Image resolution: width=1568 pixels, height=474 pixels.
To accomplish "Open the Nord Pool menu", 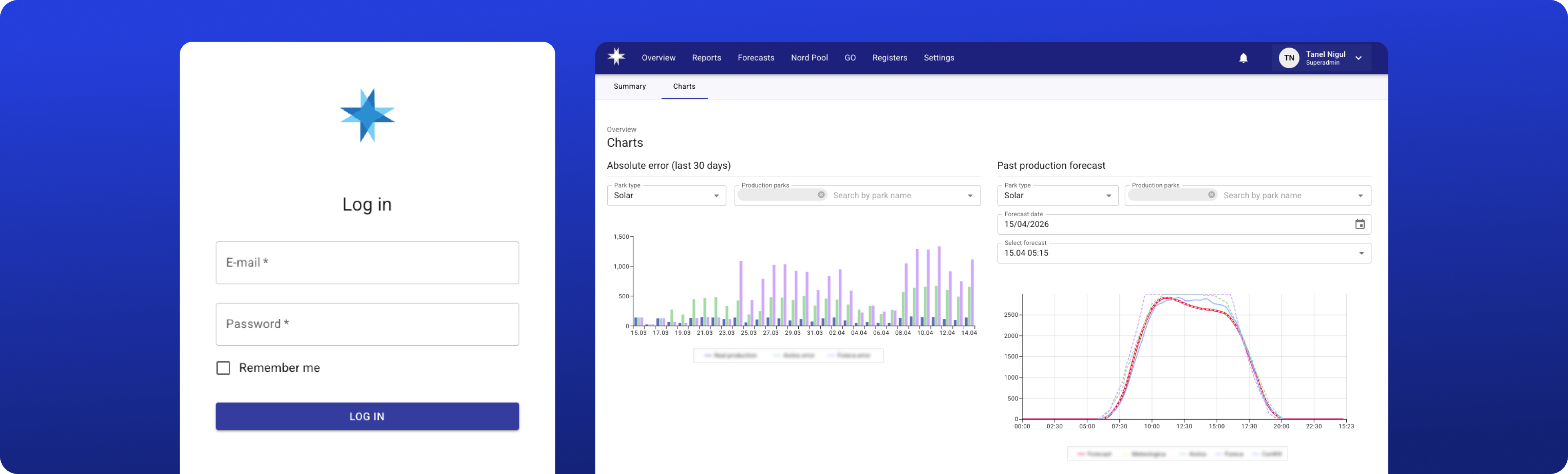I will click(x=809, y=58).
